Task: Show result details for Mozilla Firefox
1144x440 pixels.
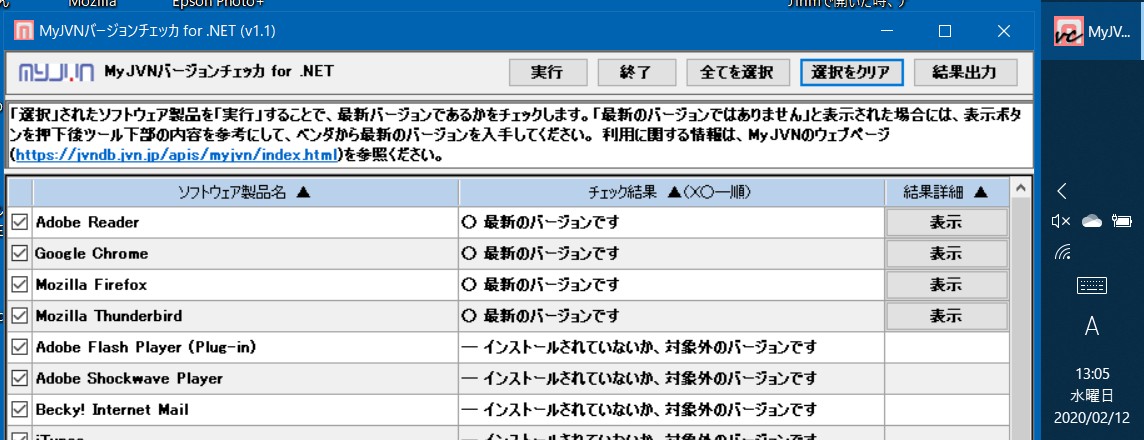Action: [x=946, y=285]
